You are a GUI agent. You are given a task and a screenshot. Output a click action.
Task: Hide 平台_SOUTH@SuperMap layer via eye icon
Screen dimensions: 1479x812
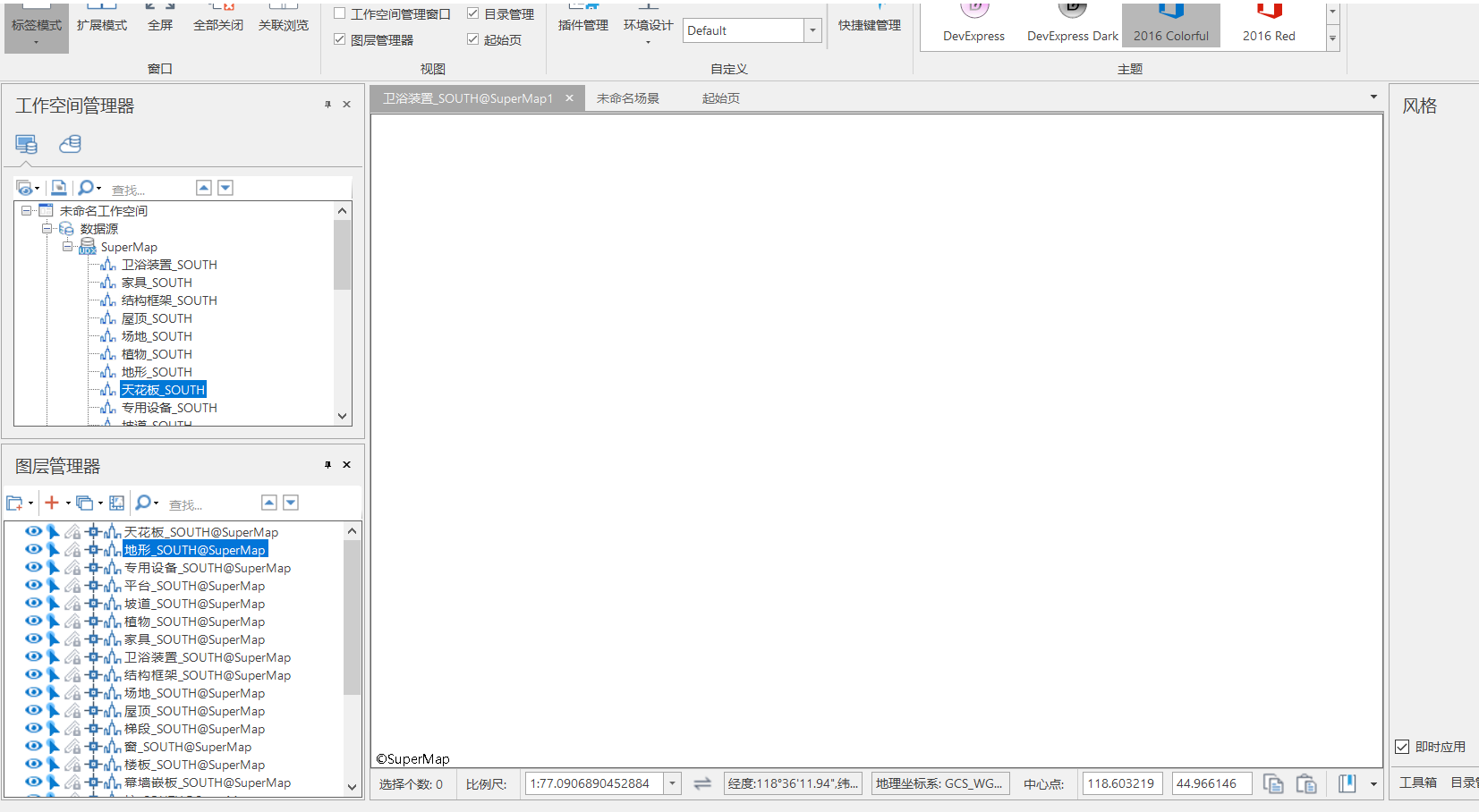[33, 585]
